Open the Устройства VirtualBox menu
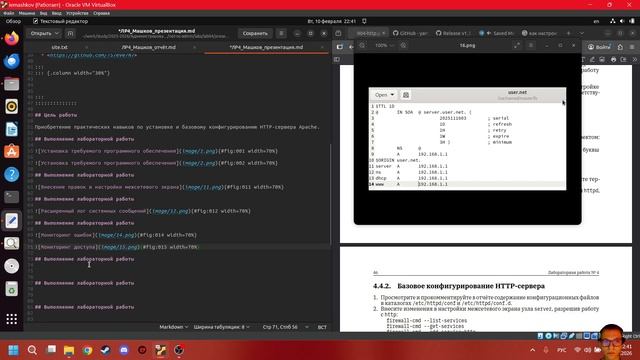Screen dimensions: 640x360 coord(77,13)
